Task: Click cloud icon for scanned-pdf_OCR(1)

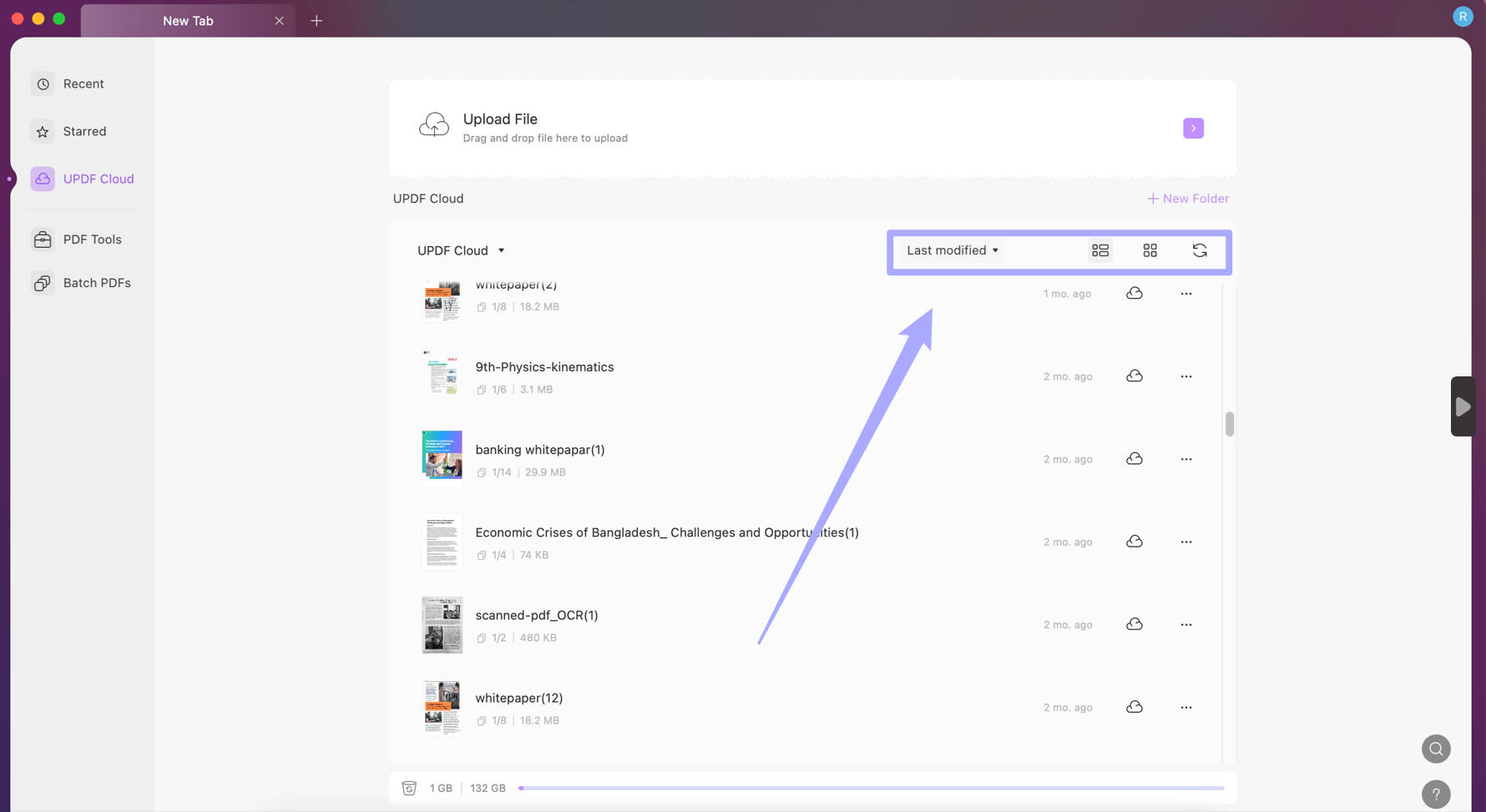Action: point(1135,623)
